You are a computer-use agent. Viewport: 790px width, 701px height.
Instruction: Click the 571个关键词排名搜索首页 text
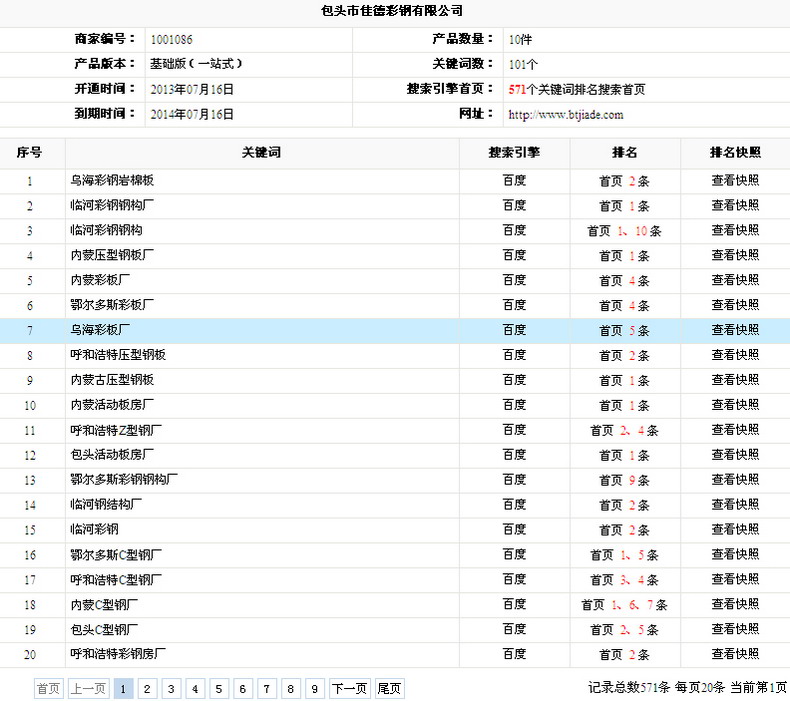tap(577, 90)
